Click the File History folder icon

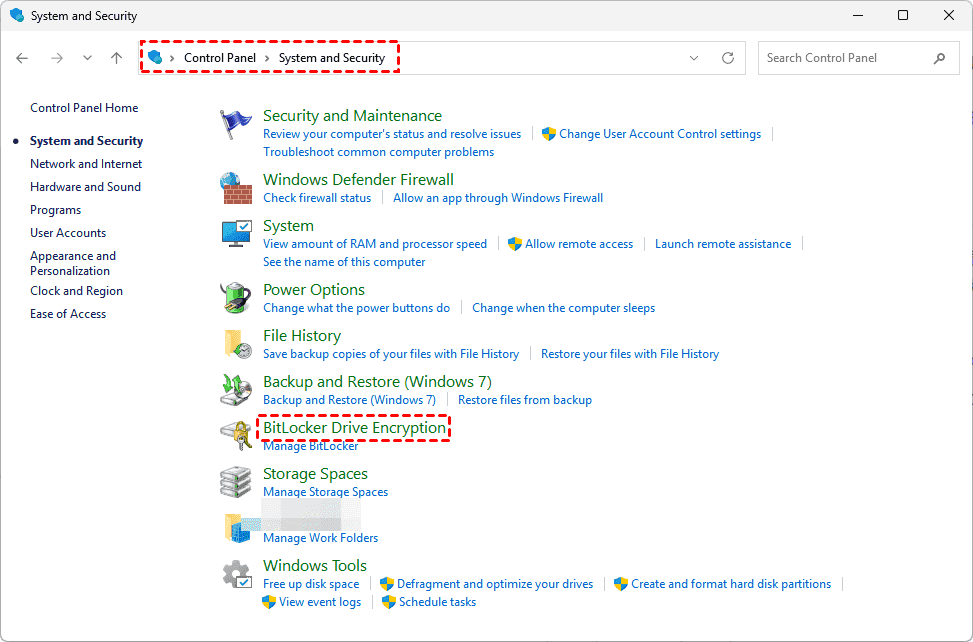click(235, 344)
